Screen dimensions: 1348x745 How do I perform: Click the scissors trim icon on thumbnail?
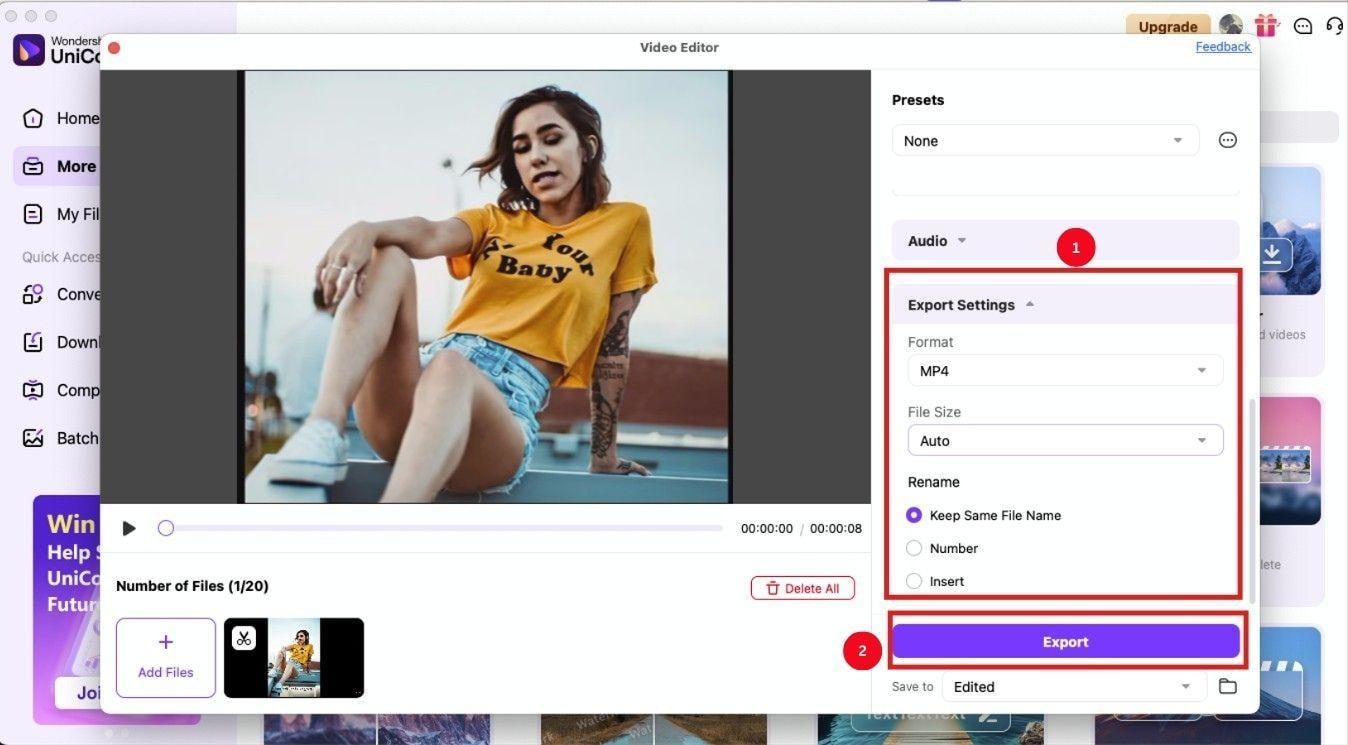coord(244,638)
